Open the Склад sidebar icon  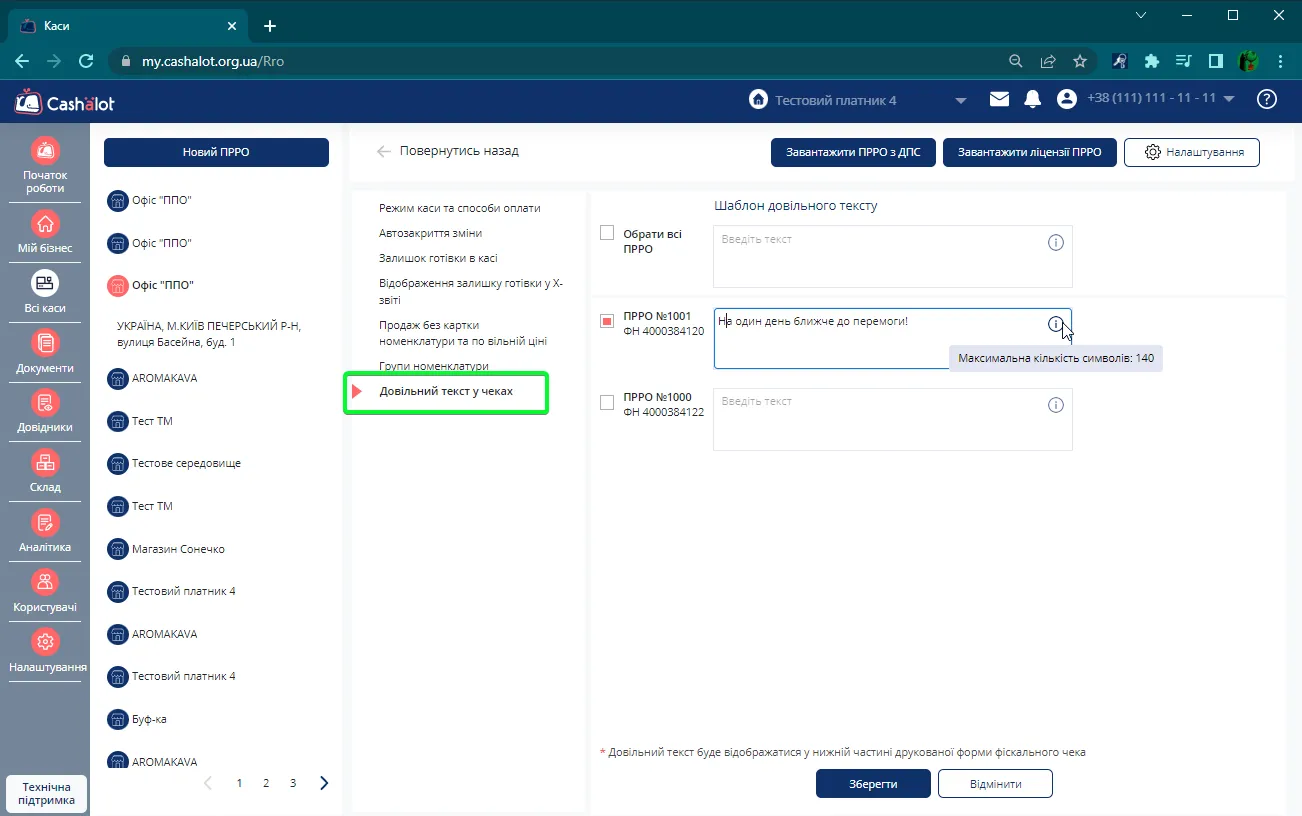(45, 463)
